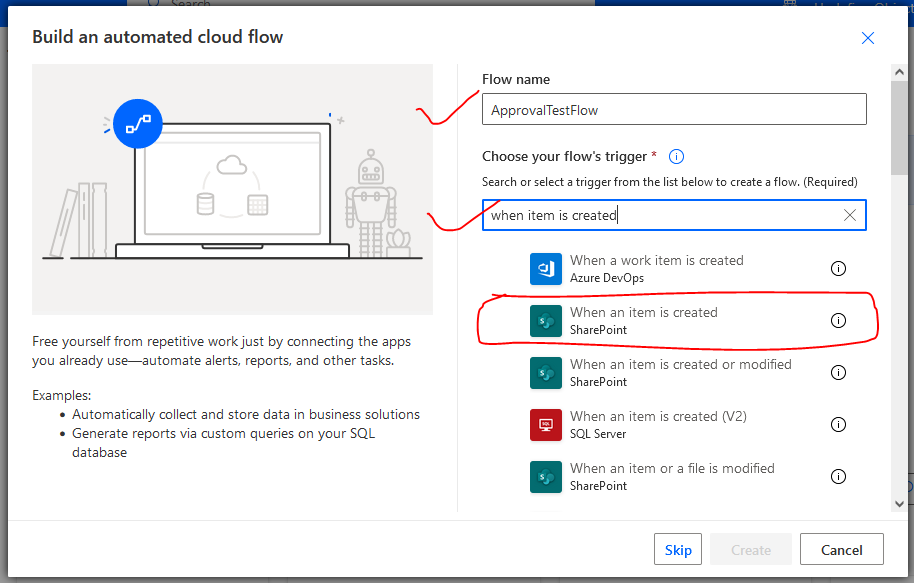Select 'When a work item is created' trigger

[x=656, y=261]
